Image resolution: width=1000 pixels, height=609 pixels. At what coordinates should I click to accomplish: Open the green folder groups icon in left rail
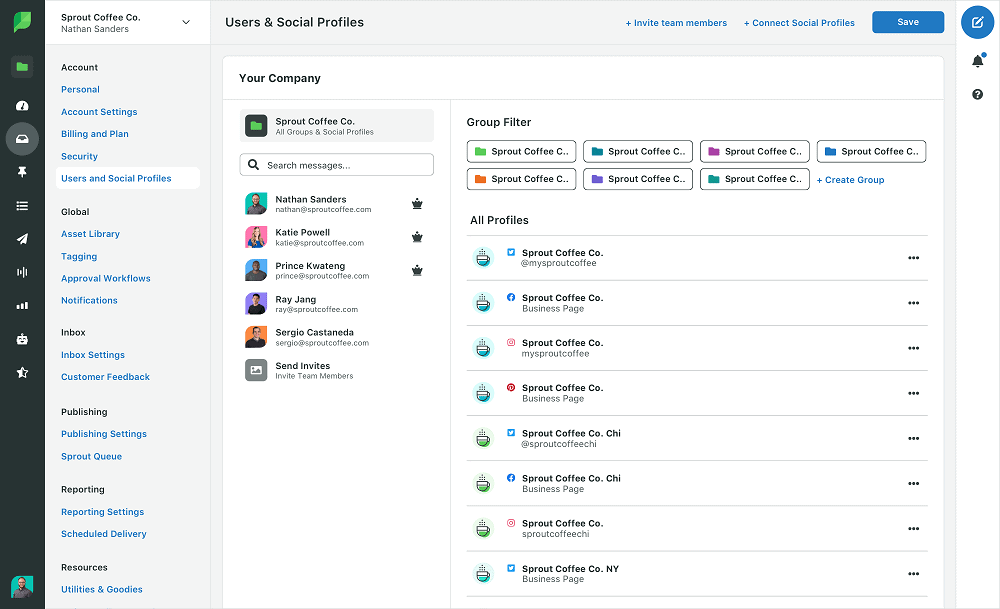point(22,66)
